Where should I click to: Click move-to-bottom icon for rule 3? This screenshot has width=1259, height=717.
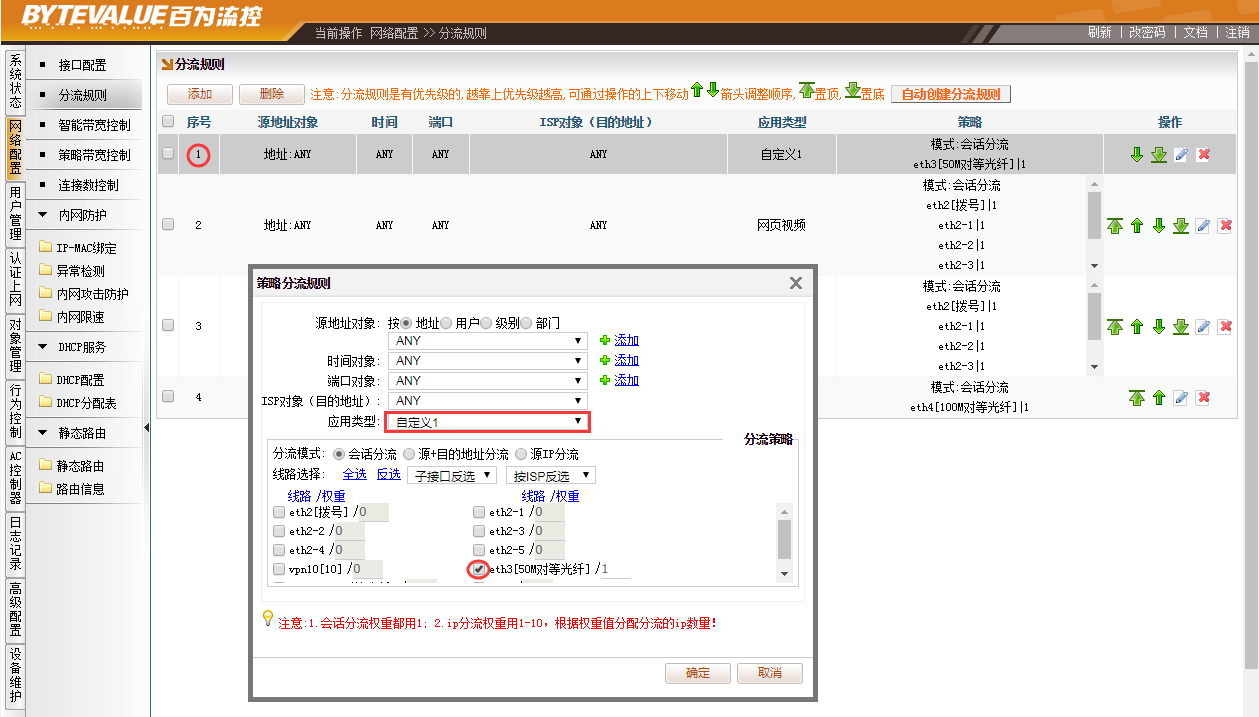coord(1181,327)
